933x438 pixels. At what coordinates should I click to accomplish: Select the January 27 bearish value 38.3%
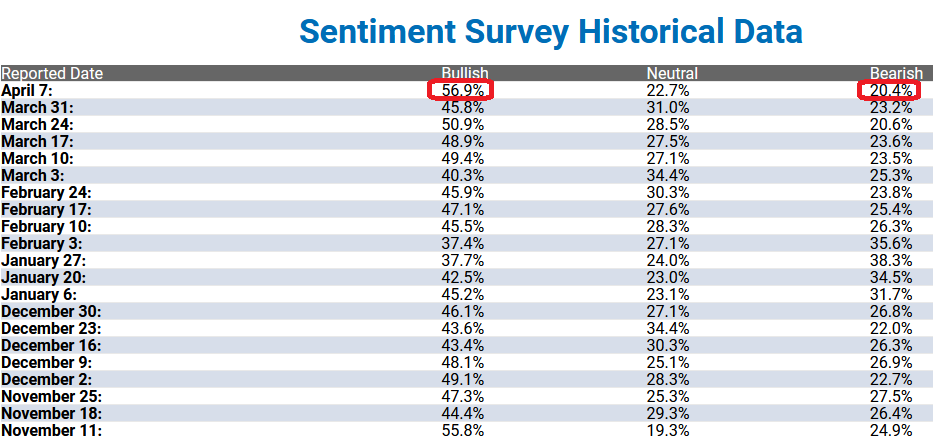click(x=891, y=260)
